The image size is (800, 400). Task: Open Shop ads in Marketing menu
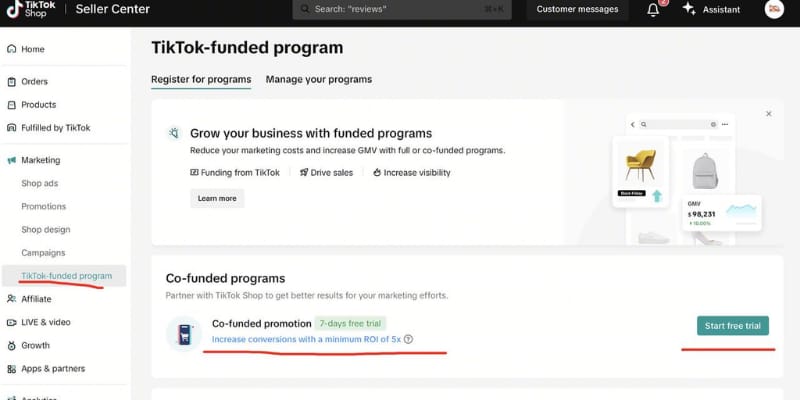tap(39, 183)
